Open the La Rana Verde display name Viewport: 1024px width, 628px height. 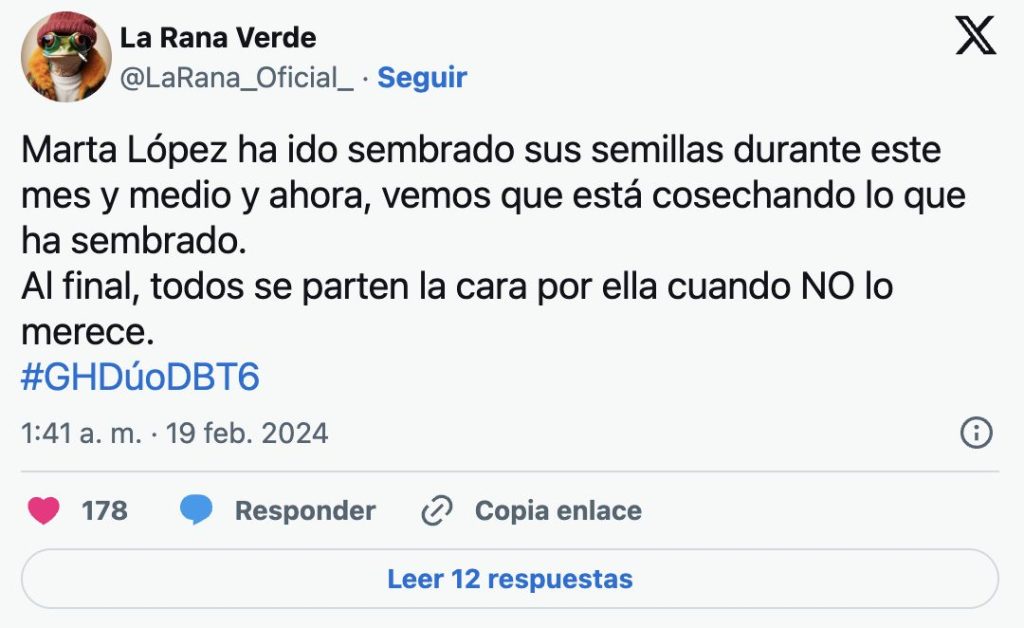point(218,38)
